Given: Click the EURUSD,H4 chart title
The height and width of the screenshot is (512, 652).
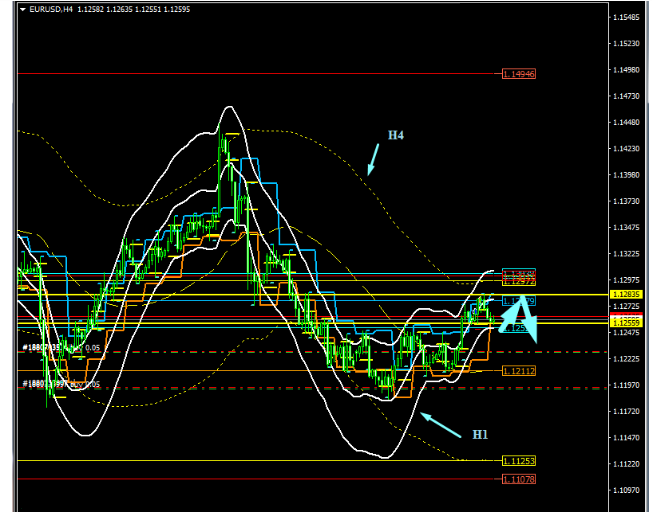Looking at the screenshot, I should tap(51, 9).
